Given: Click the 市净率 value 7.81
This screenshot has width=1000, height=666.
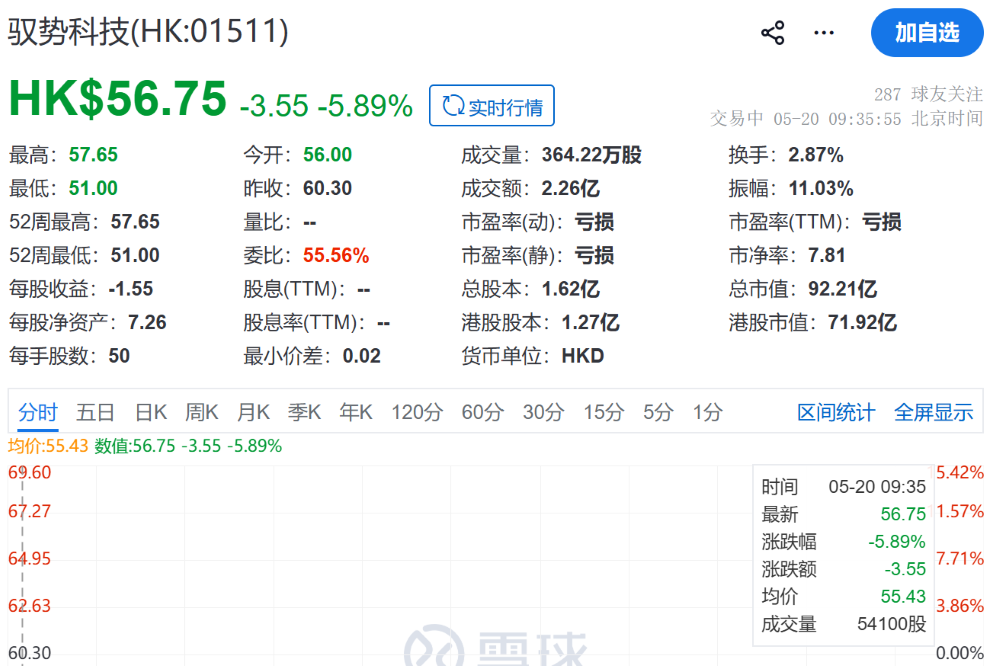Looking at the screenshot, I should 827,255.
